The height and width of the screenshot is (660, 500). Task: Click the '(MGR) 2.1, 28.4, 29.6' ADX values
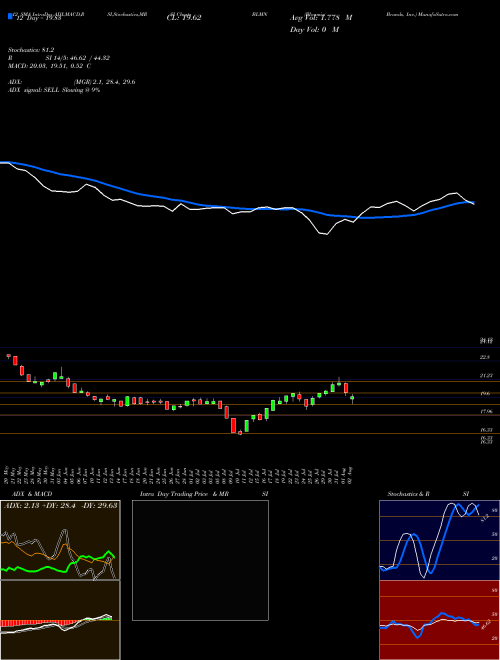[x=104, y=82]
